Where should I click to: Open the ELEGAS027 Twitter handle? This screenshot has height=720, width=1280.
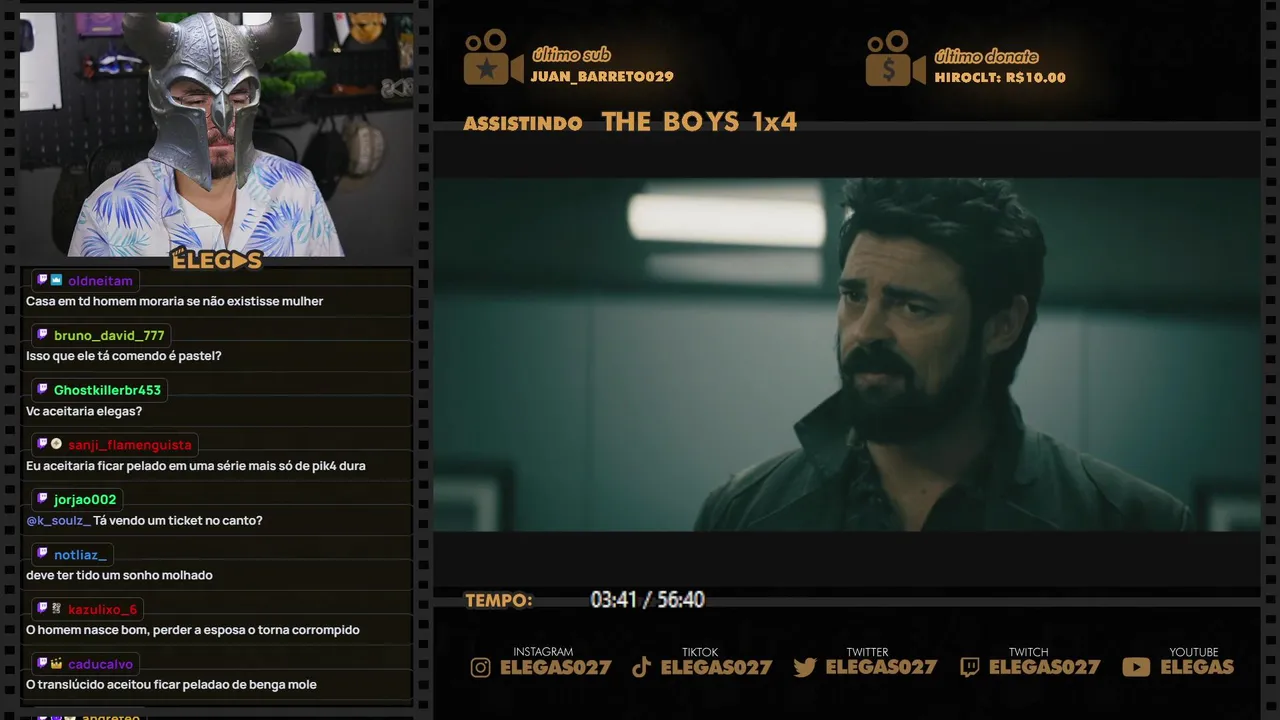coord(881,668)
